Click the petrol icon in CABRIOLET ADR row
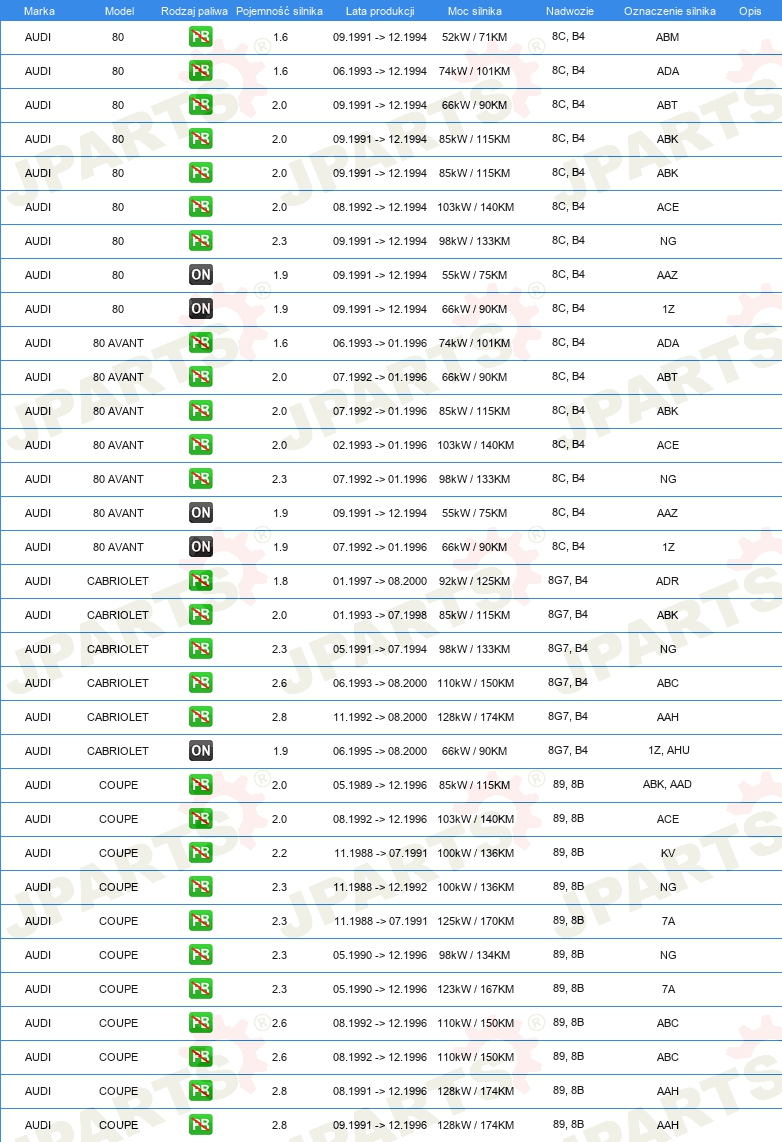782x1142 pixels. (200, 580)
